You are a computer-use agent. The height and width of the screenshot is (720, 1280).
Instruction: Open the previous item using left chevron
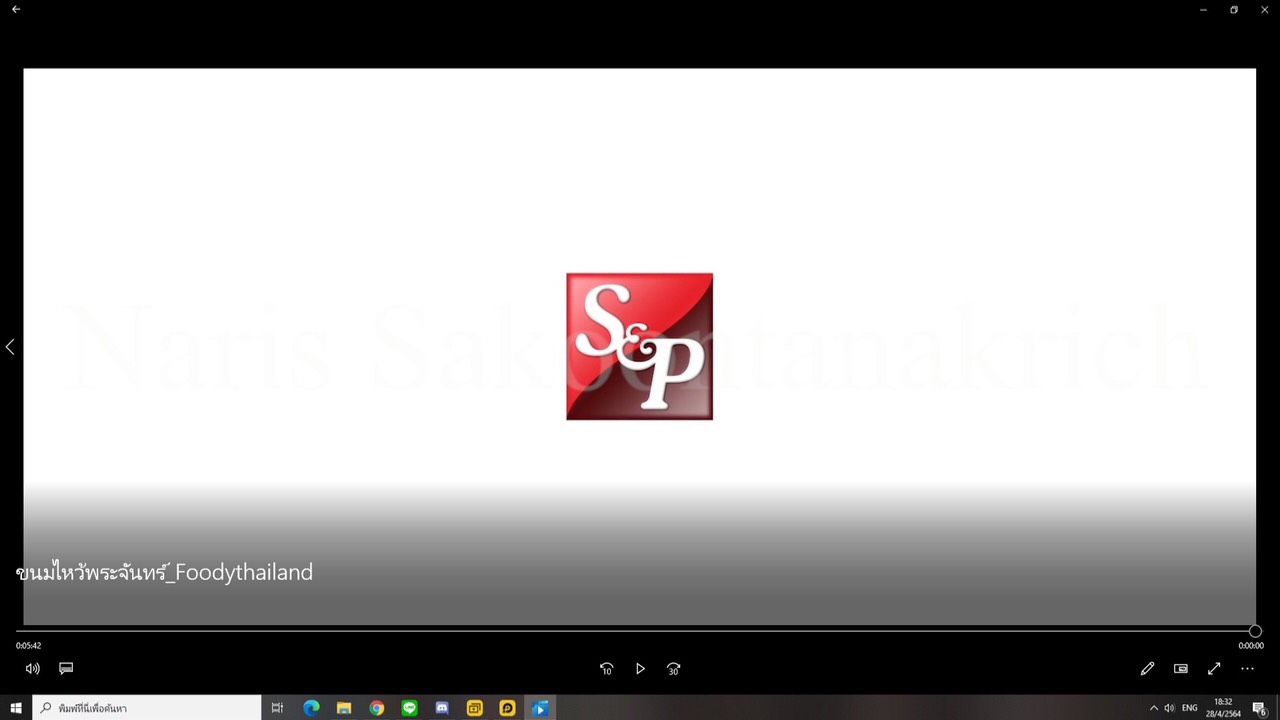pos(10,347)
